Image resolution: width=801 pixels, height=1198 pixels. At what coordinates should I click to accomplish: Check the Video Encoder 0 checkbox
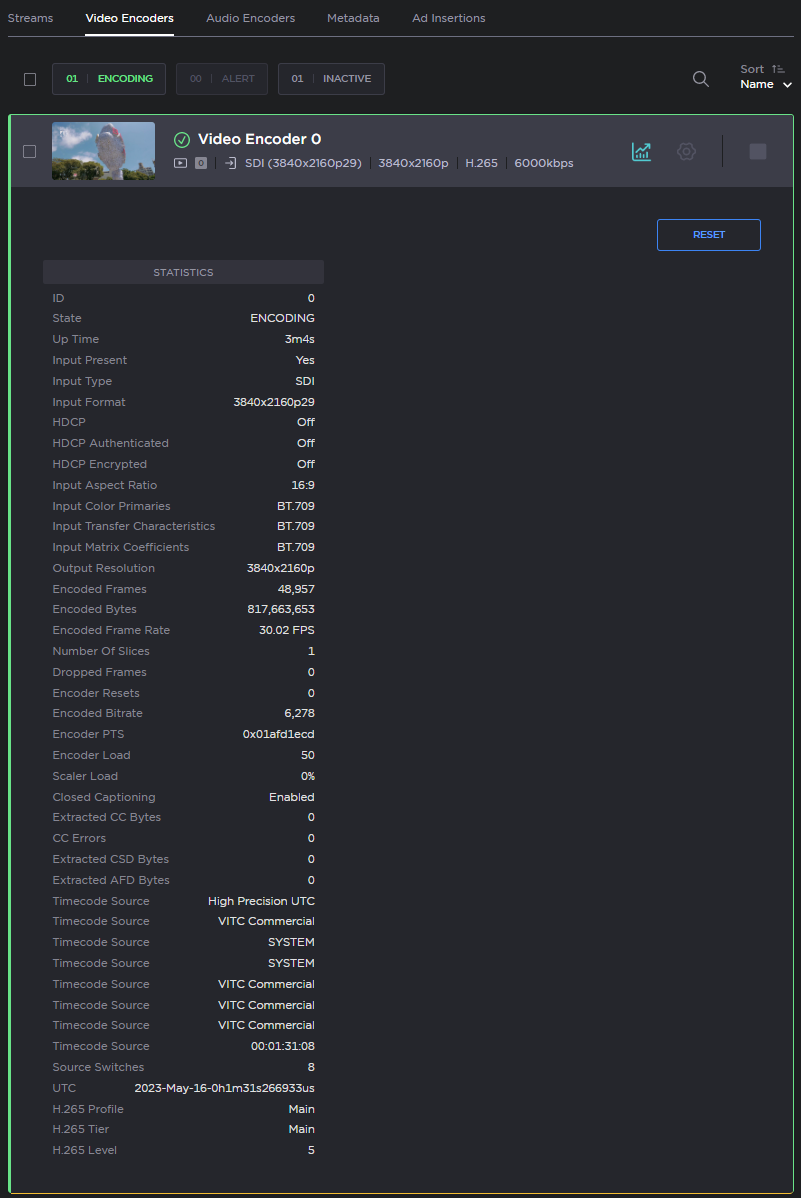tap(30, 151)
